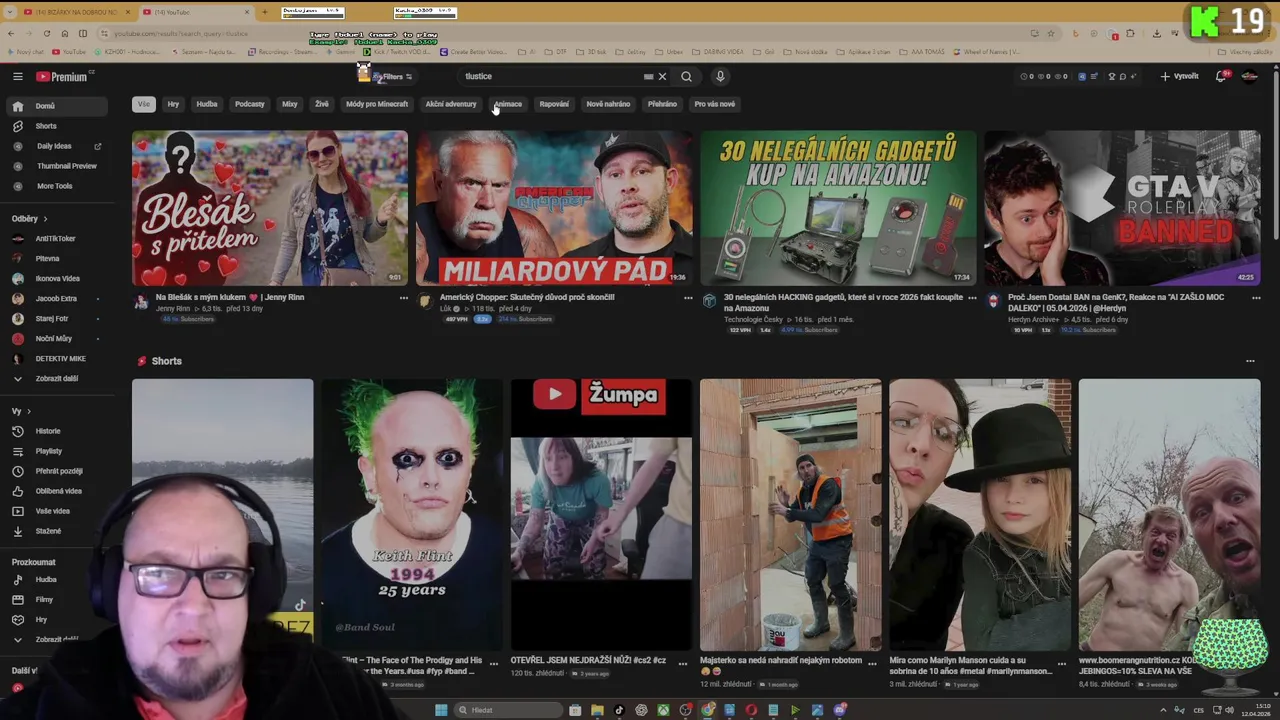Open more options for Na Blešák video
Screen dimensions: 1280x720
coord(404,298)
